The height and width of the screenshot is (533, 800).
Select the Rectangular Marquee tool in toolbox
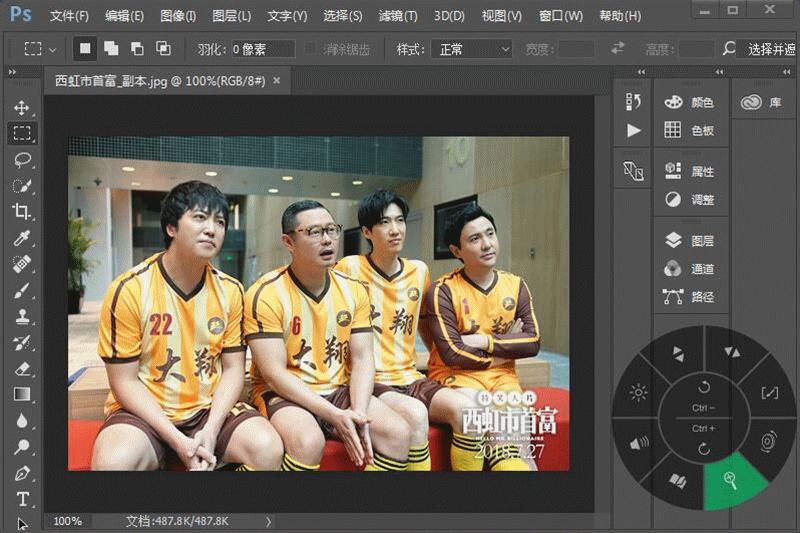pyautogui.click(x=21, y=133)
